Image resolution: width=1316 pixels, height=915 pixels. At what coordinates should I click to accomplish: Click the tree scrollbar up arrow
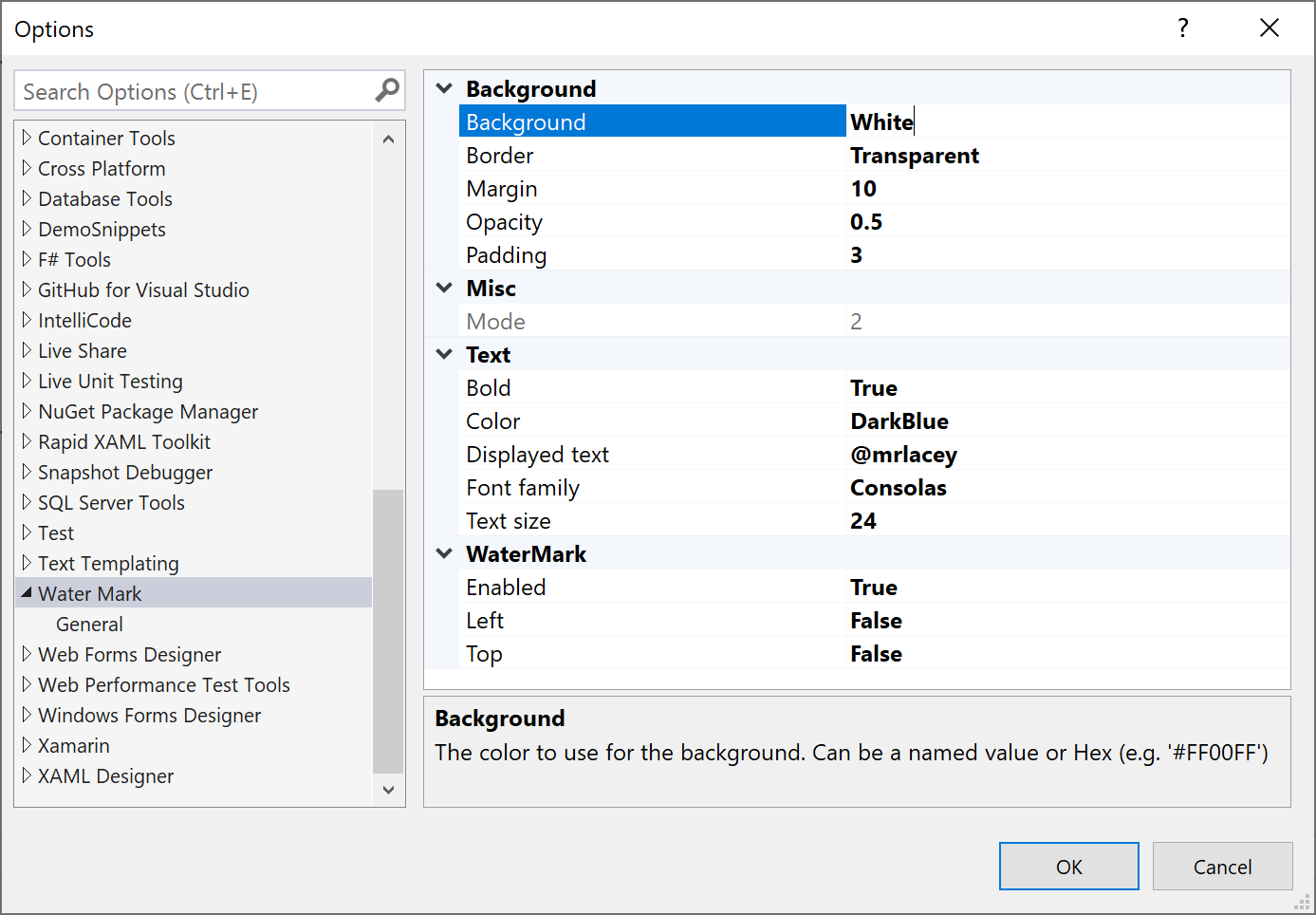point(388,139)
